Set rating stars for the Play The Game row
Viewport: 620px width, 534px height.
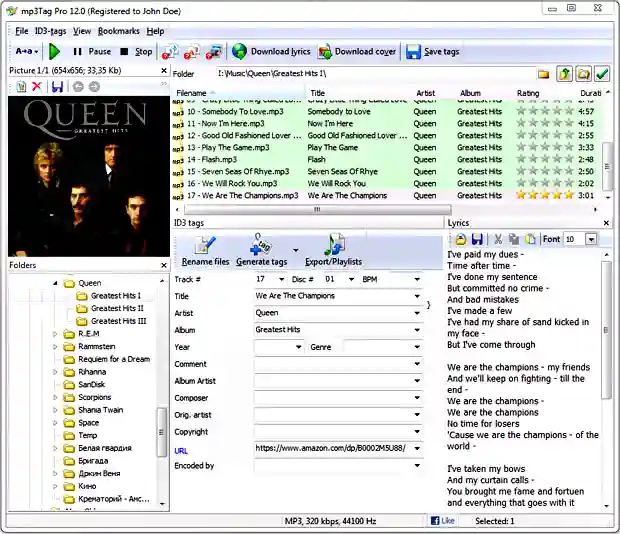pos(545,147)
